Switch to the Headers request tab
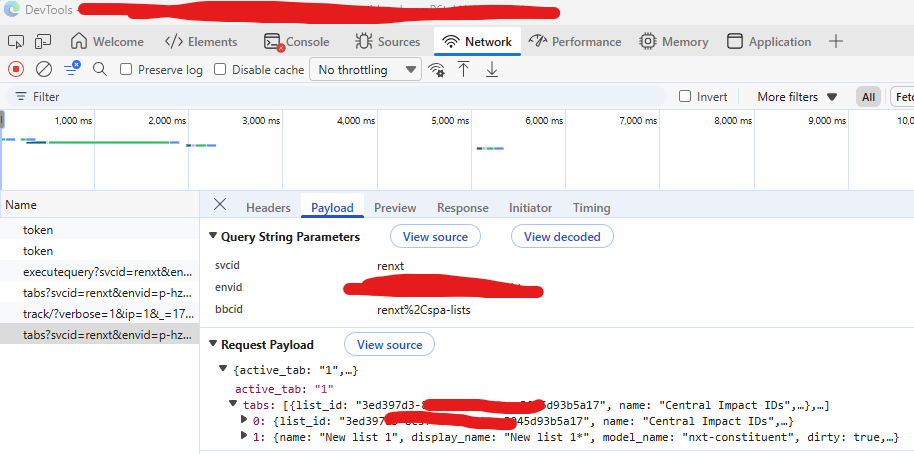Screen dimensions: 914x454 tap(268, 208)
